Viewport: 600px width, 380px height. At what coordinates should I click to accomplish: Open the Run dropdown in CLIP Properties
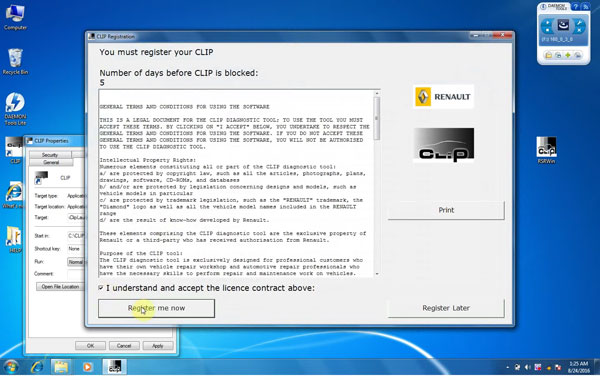tap(77, 262)
